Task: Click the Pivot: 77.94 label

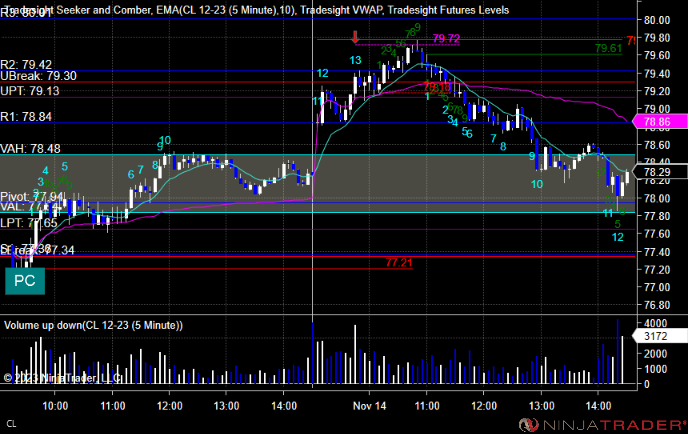Action: point(32,196)
